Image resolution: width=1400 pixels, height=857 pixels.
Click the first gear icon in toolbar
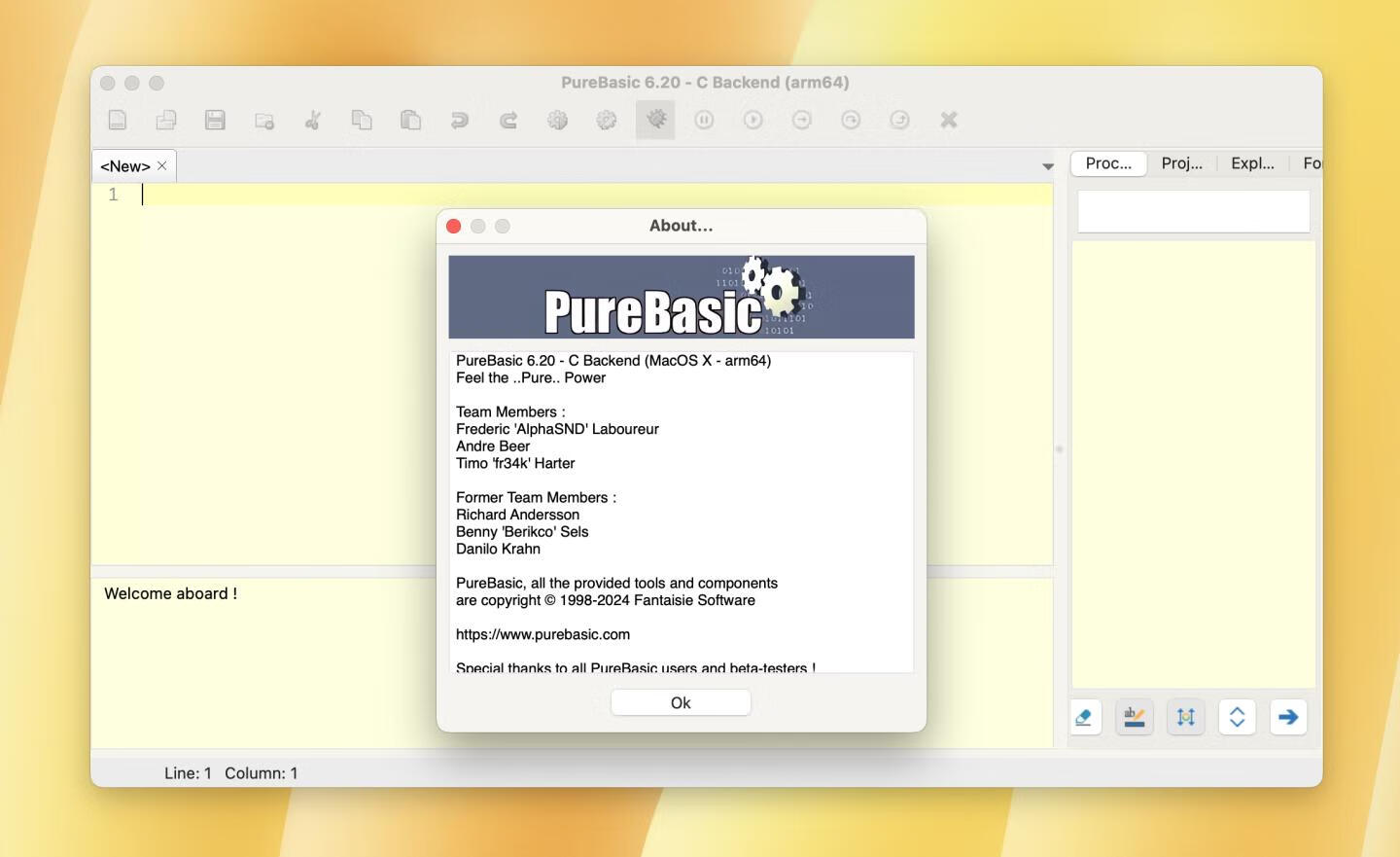557,120
